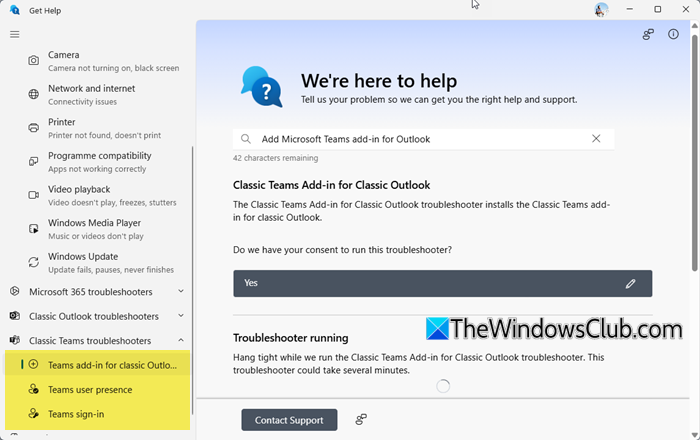700x440 pixels.
Task: Click '42 characters remaining' text
Action: (x=275, y=158)
